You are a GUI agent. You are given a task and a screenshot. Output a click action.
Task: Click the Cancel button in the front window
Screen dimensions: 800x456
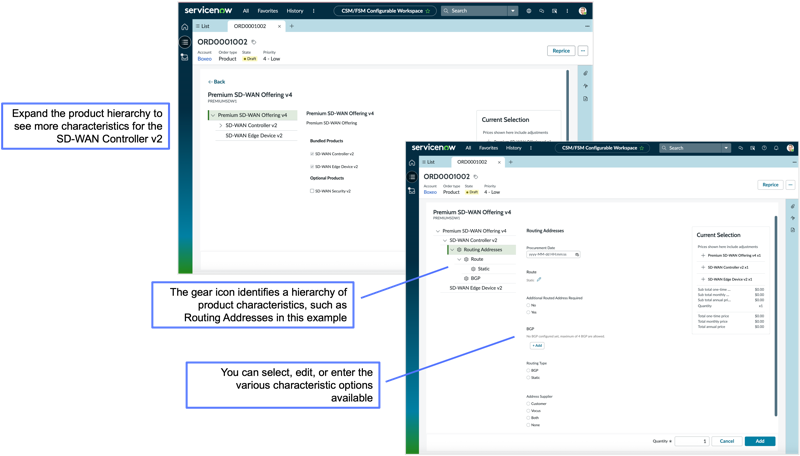tap(727, 441)
